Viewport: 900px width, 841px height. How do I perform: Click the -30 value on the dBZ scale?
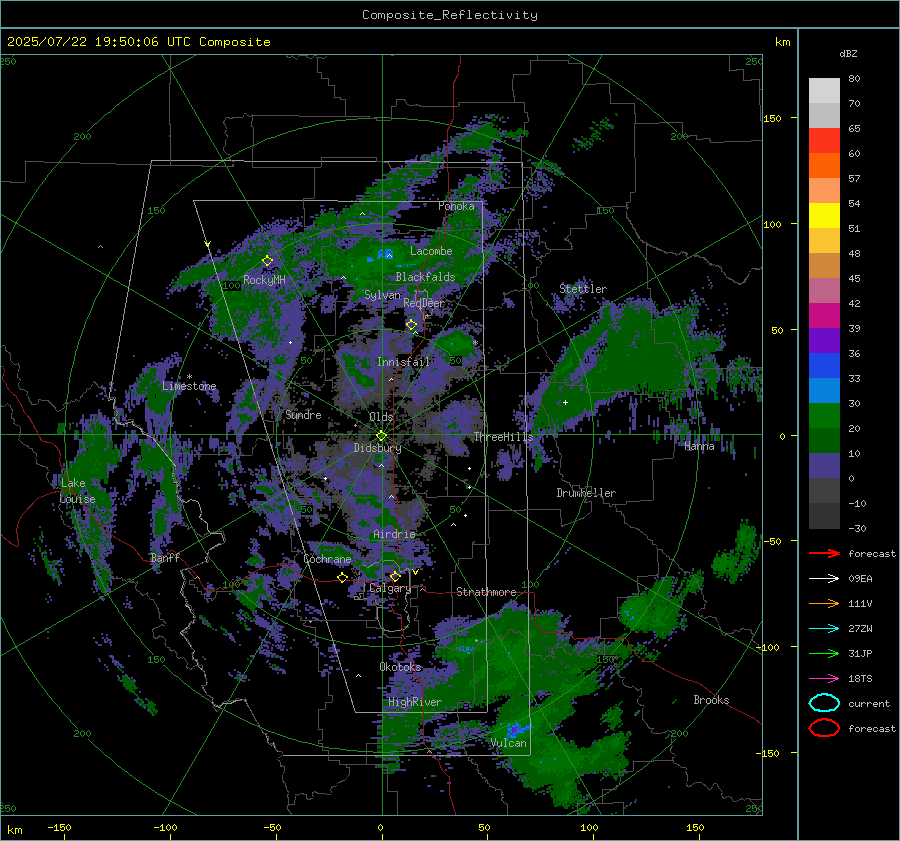point(857,528)
